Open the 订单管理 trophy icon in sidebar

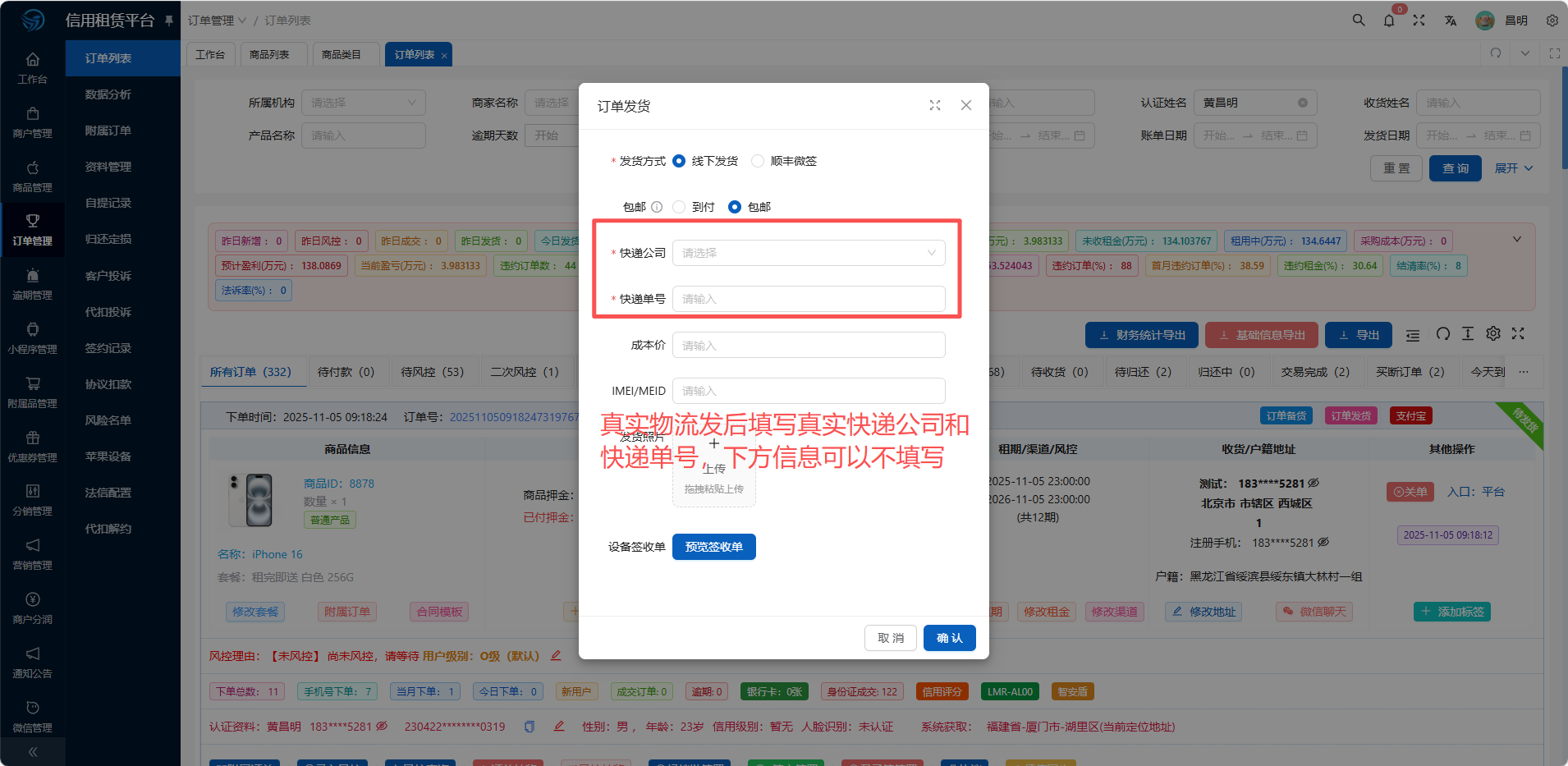click(33, 221)
